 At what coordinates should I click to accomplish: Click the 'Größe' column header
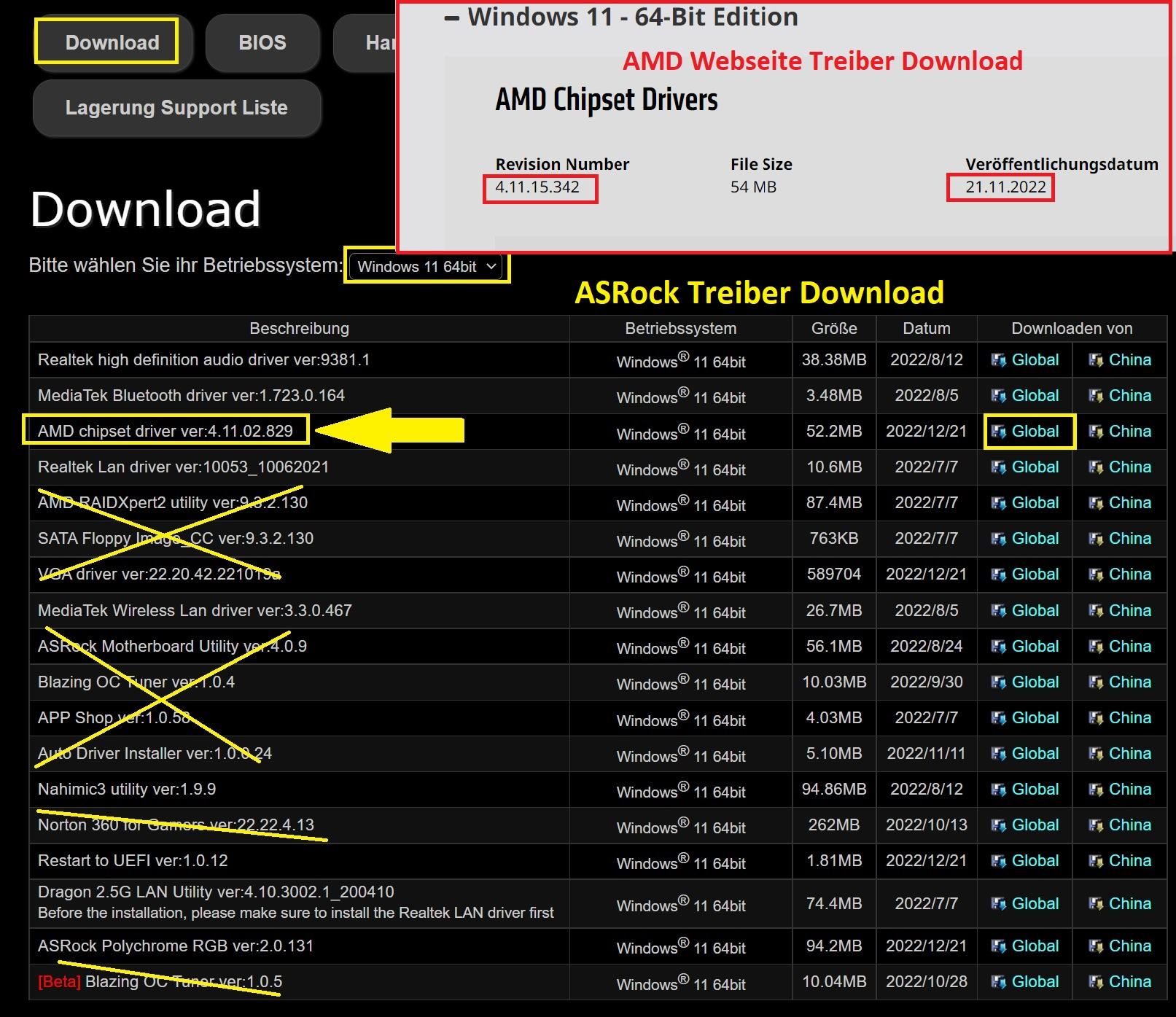[834, 329]
